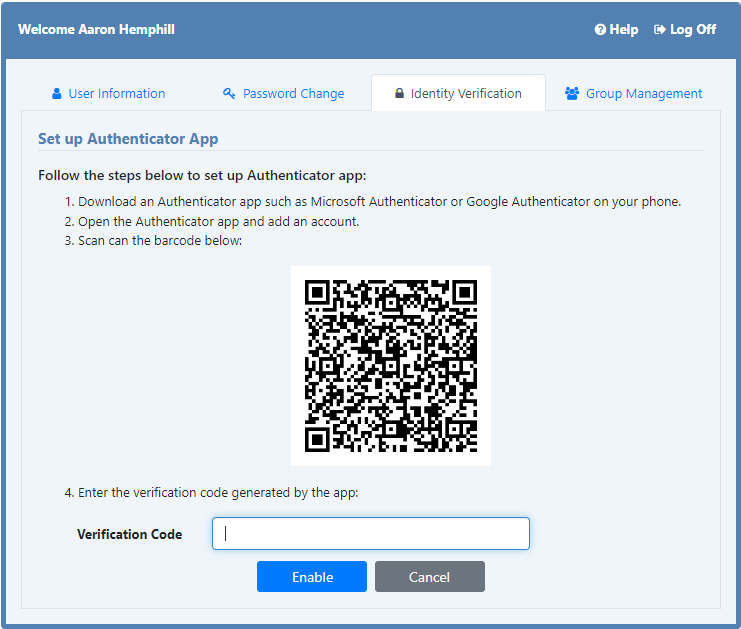Click the gray Cancel button

coord(430,577)
